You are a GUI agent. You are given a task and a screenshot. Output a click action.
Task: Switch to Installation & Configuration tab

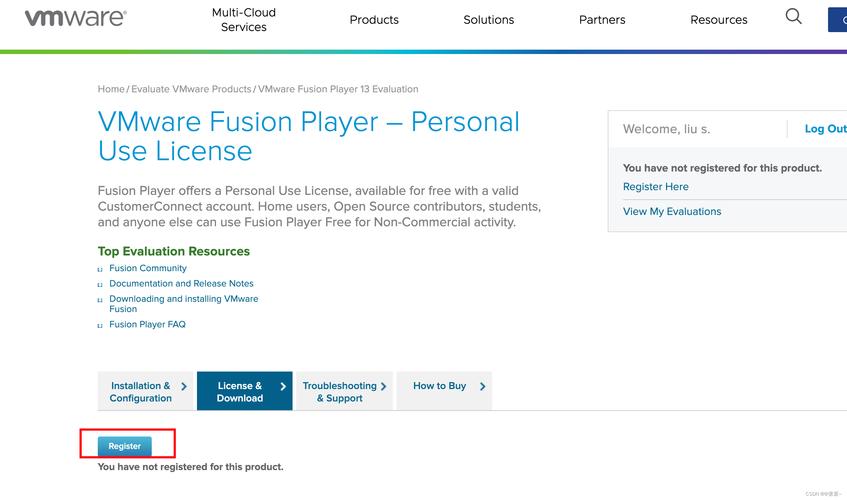pos(145,391)
